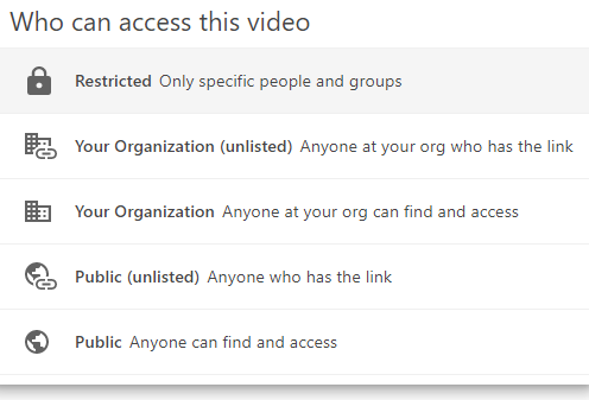Click the plain building organization icon
This screenshot has width=590, height=400.
(x=38, y=211)
